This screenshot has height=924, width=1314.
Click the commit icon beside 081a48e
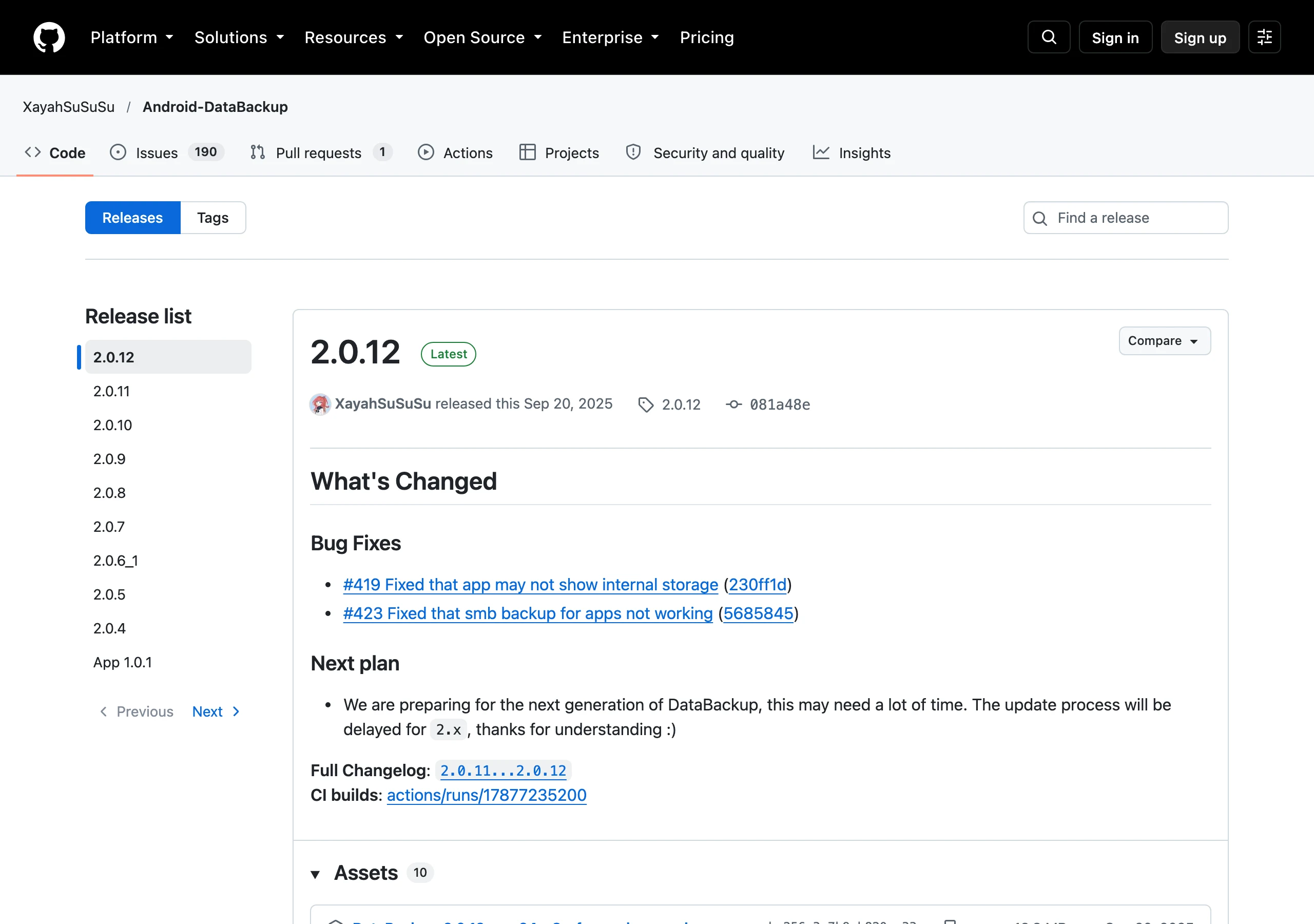click(x=733, y=405)
